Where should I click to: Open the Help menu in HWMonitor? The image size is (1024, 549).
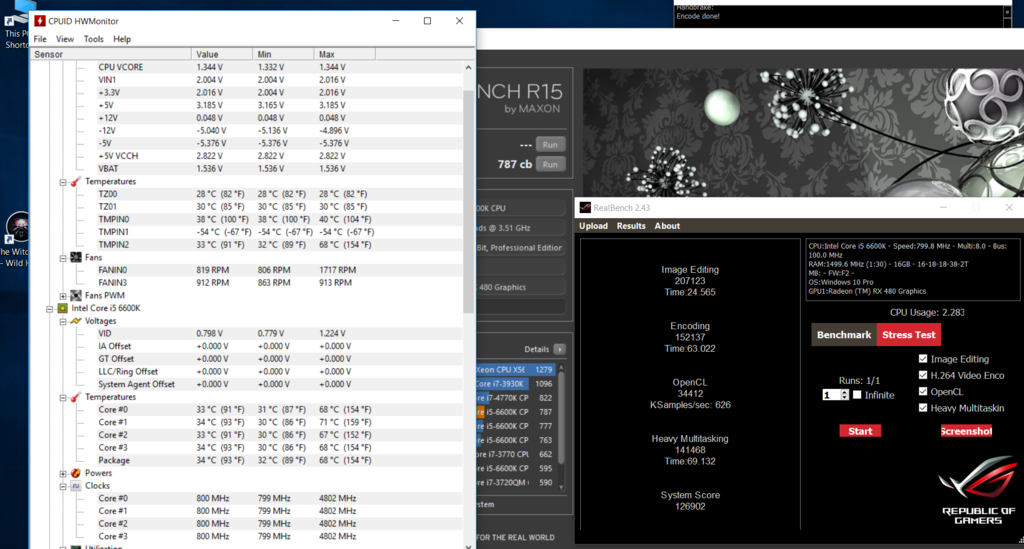122,39
